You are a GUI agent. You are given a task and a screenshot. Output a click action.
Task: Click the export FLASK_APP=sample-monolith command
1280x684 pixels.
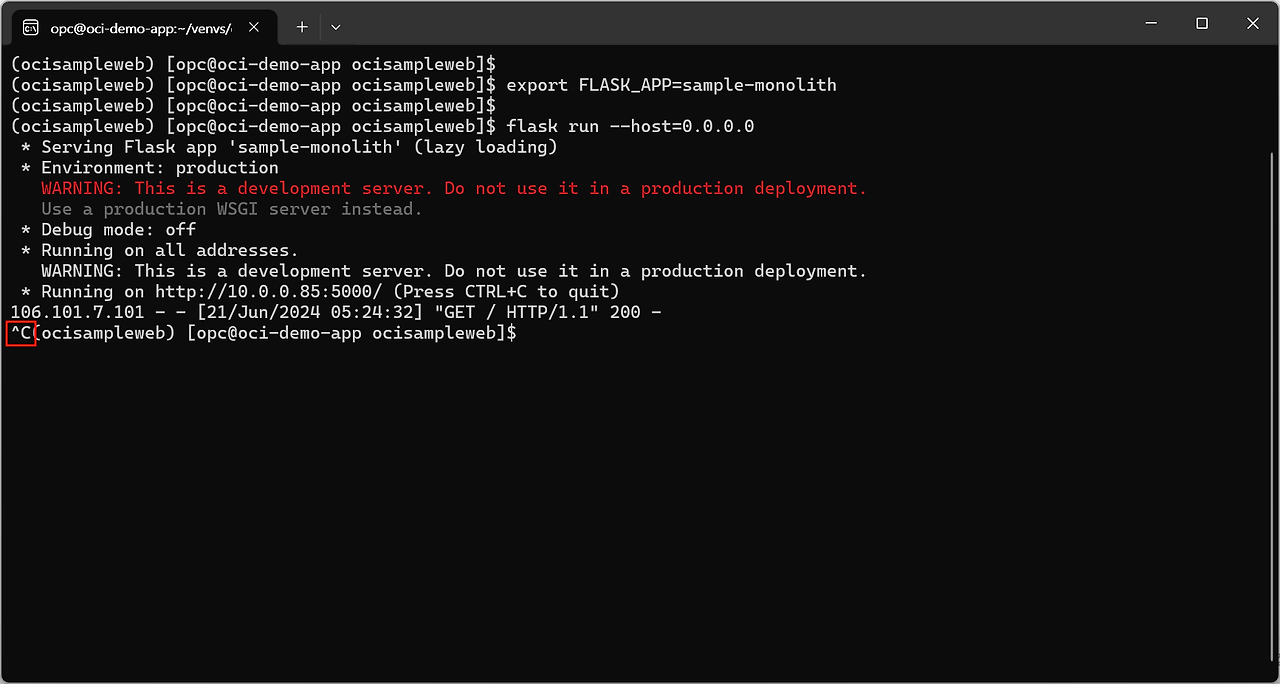point(671,85)
